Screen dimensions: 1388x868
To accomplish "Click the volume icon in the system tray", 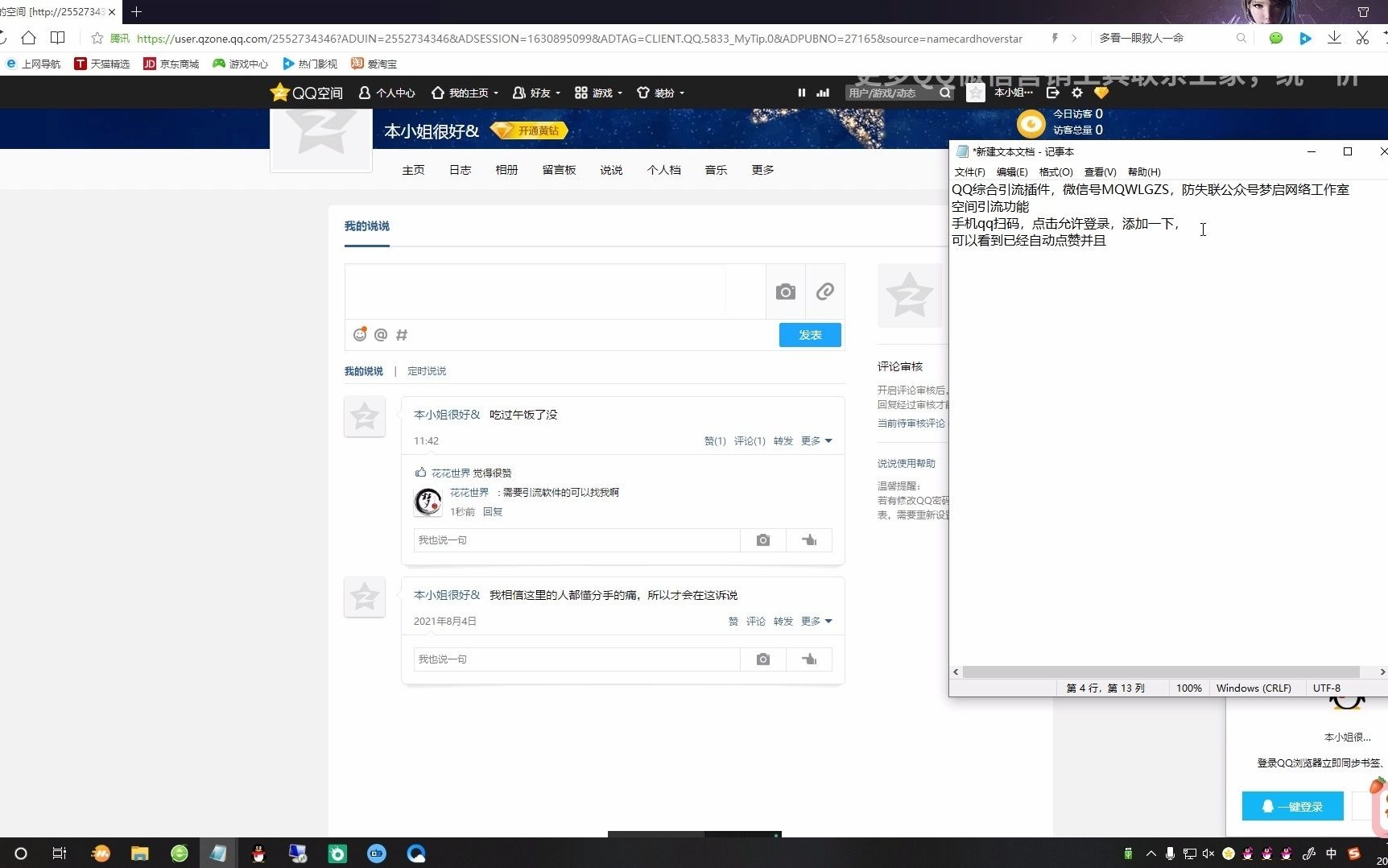I will 1208,854.
